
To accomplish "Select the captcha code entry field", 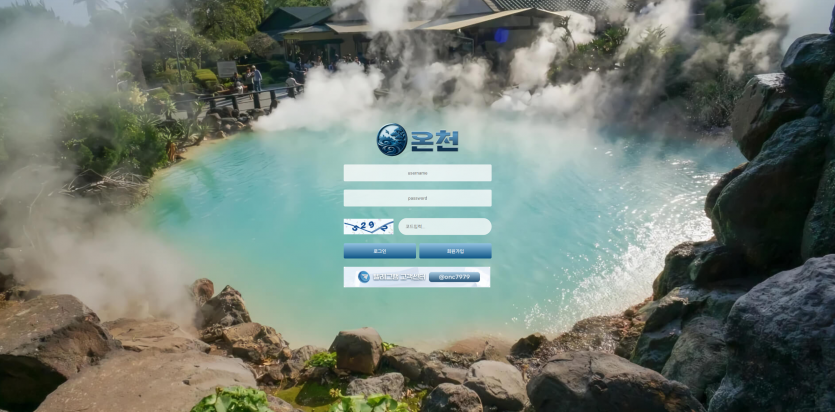I will (445, 227).
